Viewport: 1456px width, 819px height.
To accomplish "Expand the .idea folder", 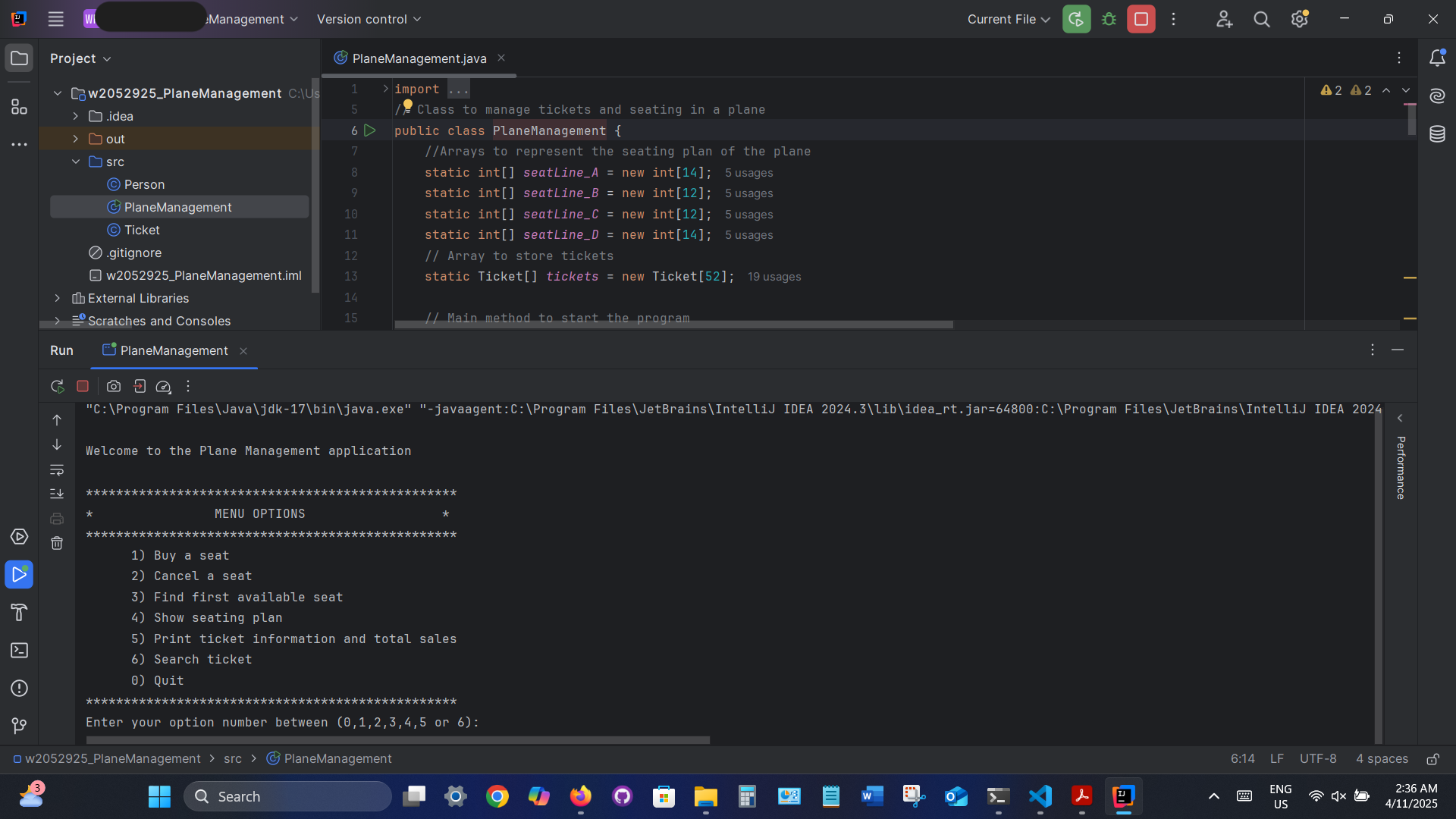I will [76, 116].
